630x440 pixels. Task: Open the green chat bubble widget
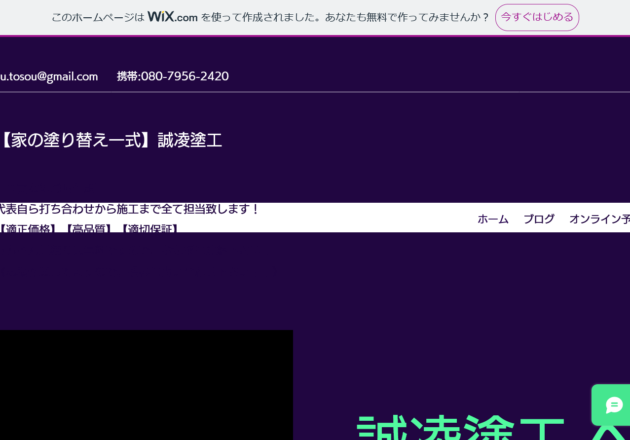(x=613, y=405)
